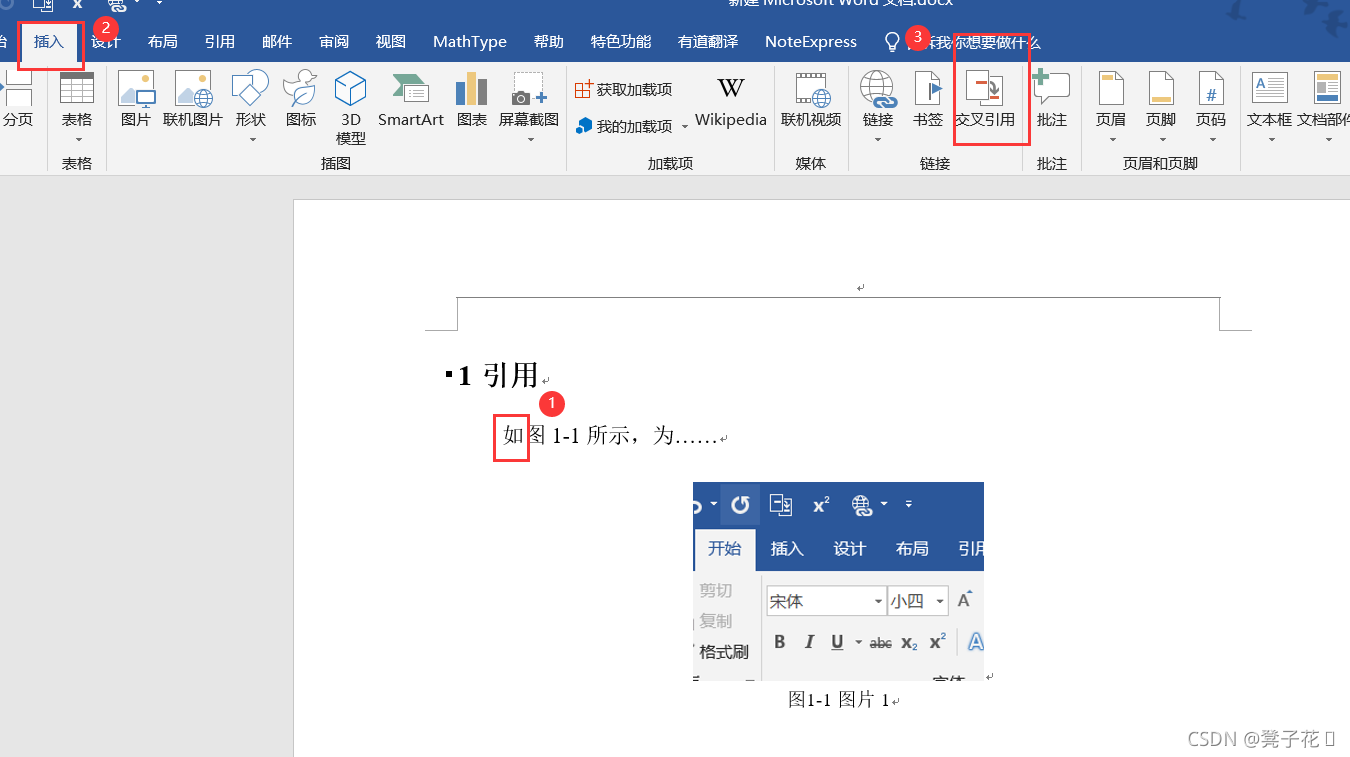The width and height of the screenshot is (1350, 757).
Task: Launch the Wikipedia add-in
Action: point(731,100)
